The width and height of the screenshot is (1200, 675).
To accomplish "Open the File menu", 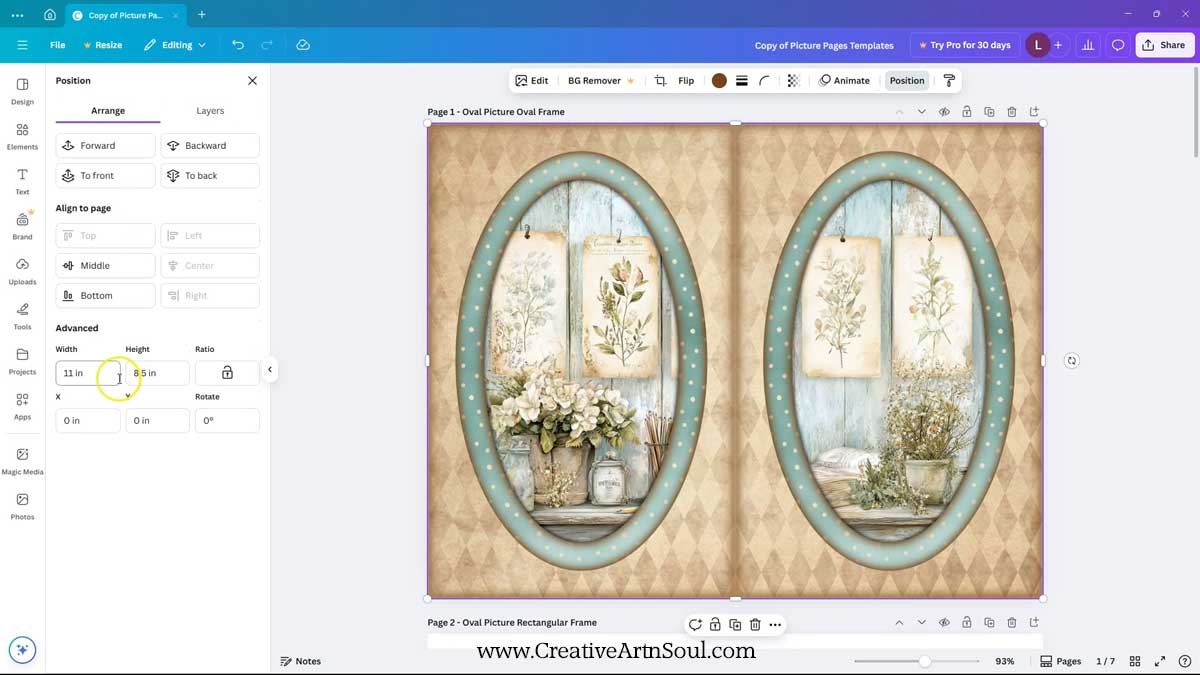I will pos(58,45).
